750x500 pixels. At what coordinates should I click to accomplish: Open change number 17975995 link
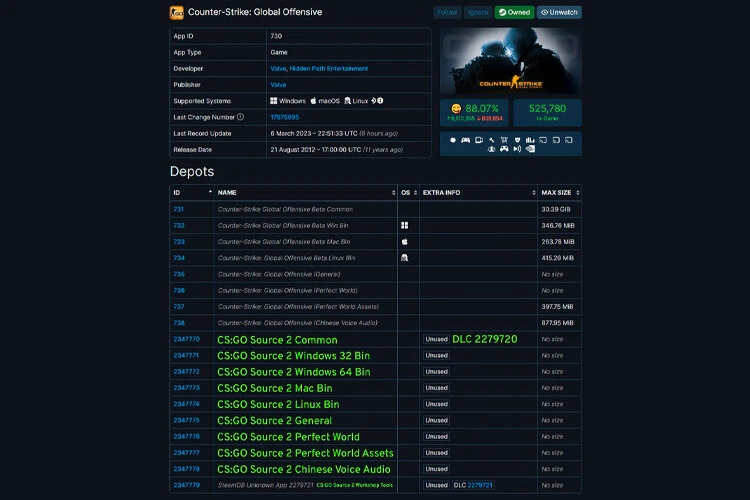285,117
